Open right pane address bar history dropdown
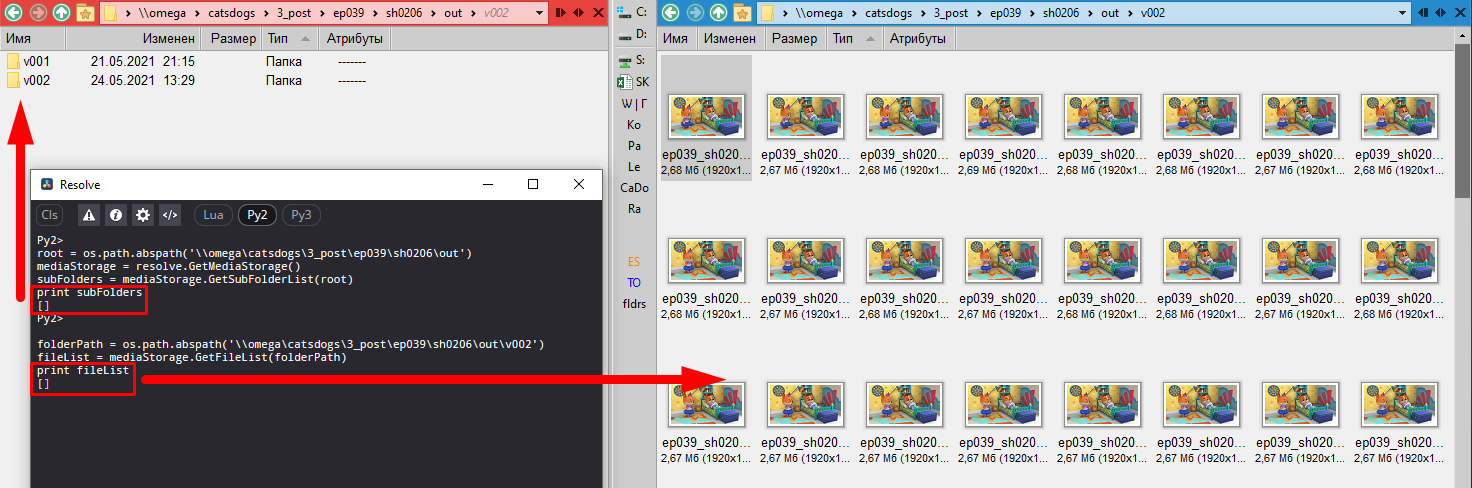 click(x=1403, y=13)
